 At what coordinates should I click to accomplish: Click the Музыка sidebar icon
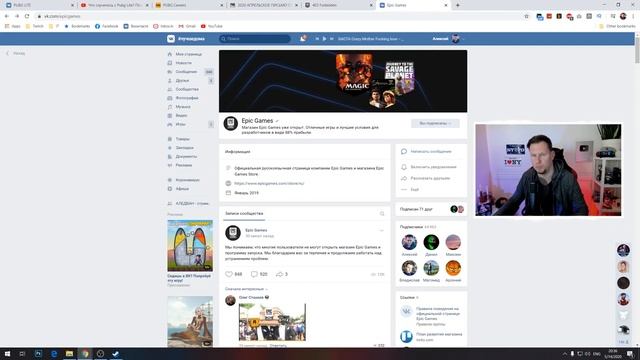(170, 107)
